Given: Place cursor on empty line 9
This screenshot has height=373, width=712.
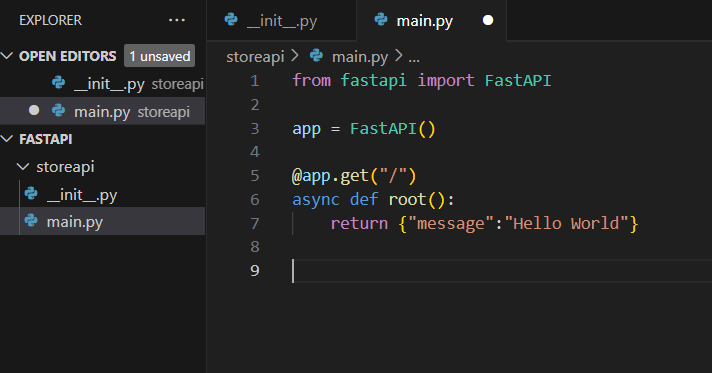Looking at the screenshot, I should (x=499, y=271).
